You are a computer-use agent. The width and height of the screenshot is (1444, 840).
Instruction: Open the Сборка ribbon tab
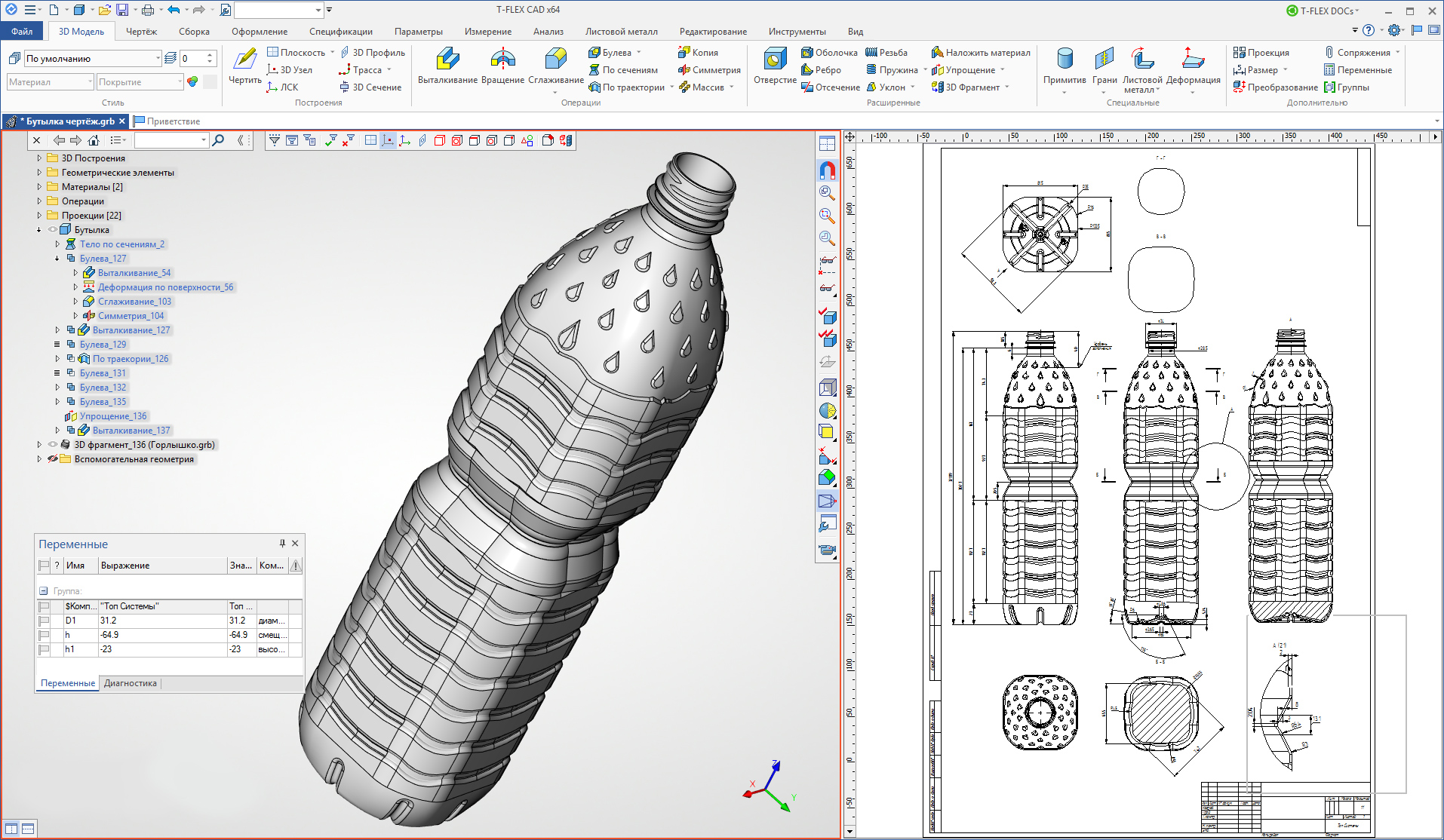(194, 32)
